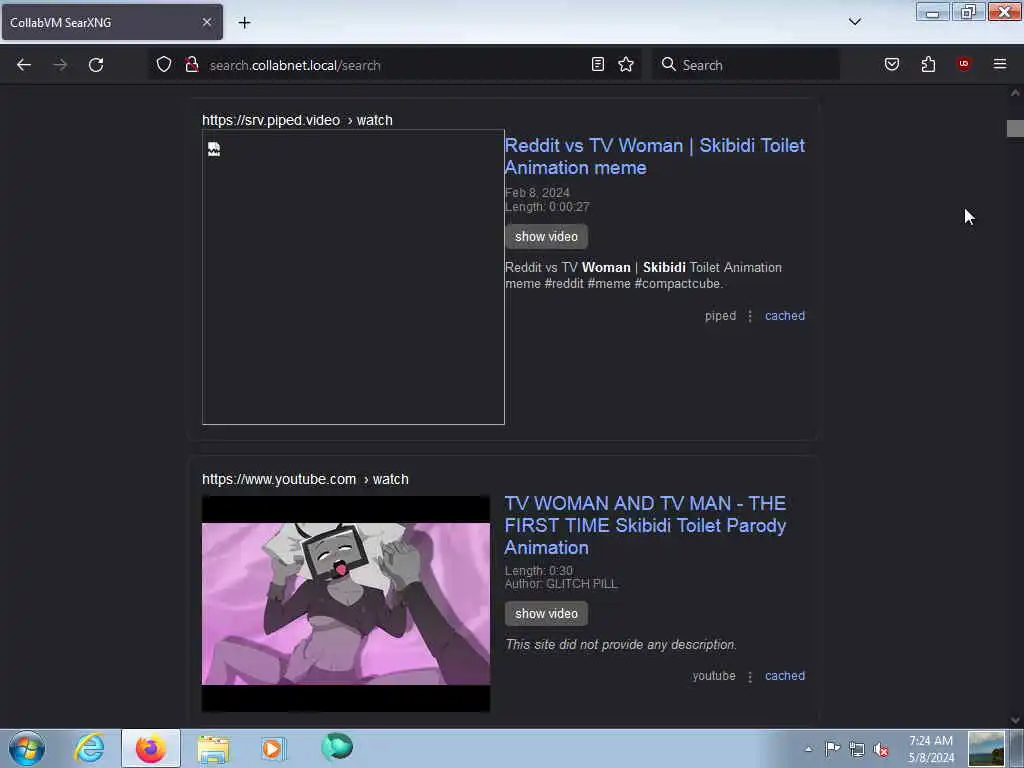Close the CollabVM SearXNG tab
The width and height of the screenshot is (1024, 768).
207,22
